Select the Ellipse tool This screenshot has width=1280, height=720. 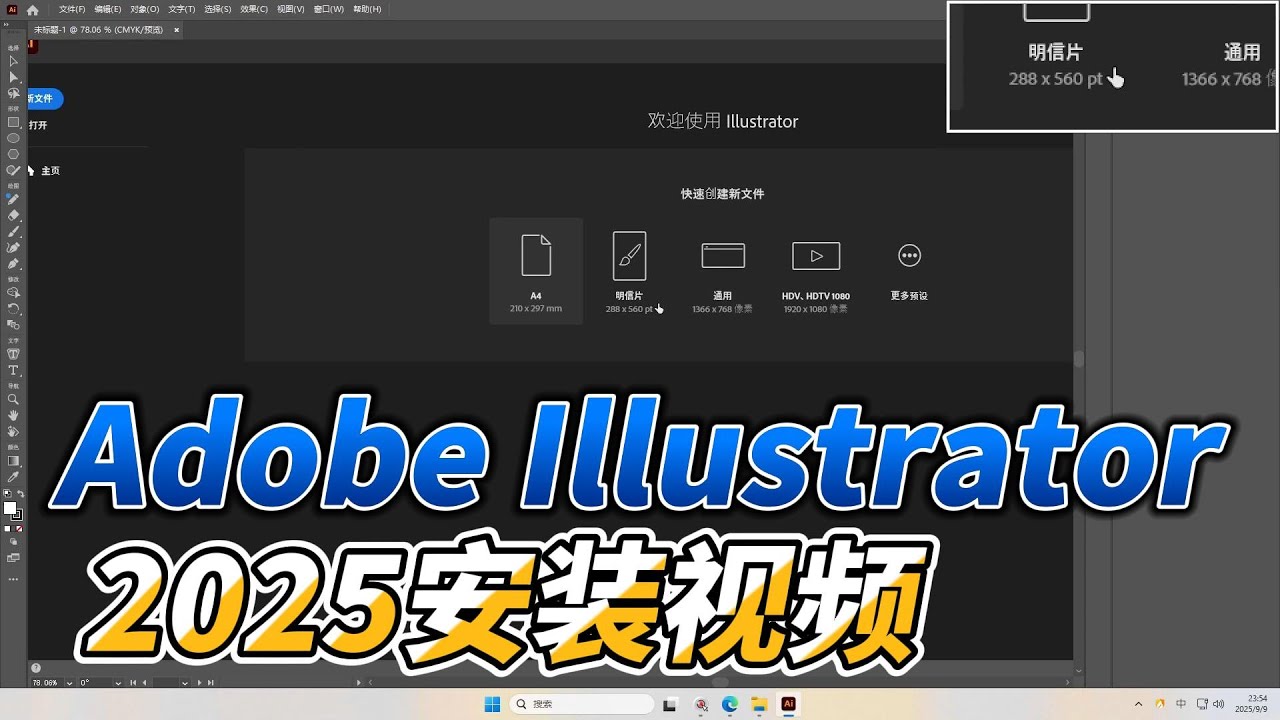(13, 138)
